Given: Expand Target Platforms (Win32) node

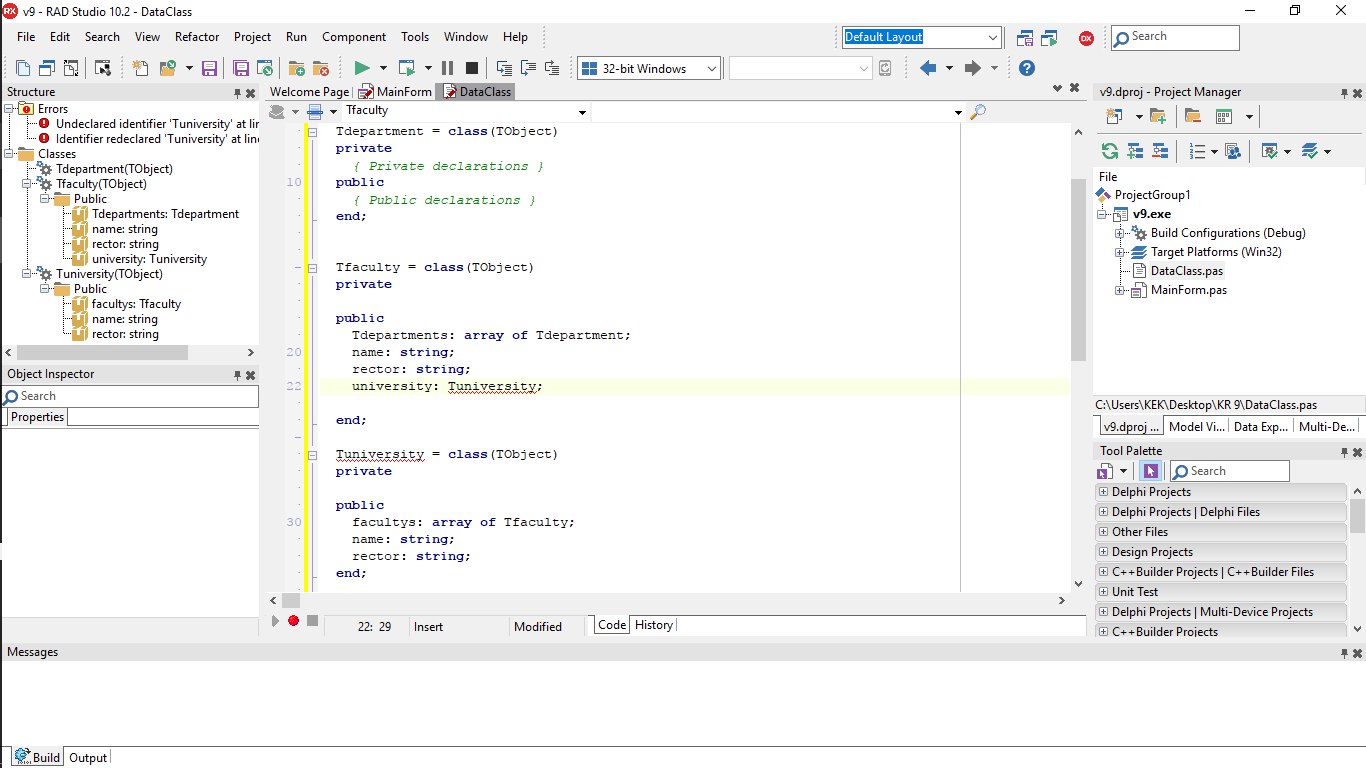Looking at the screenshot, I should (x=1120, y=252).
